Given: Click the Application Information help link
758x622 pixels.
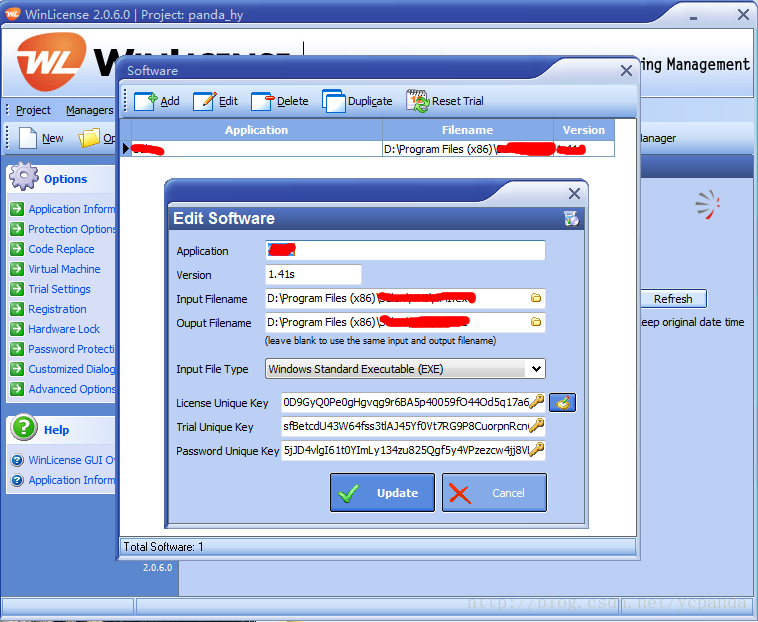Looking at the screenshot, I should tap(72, 480).
